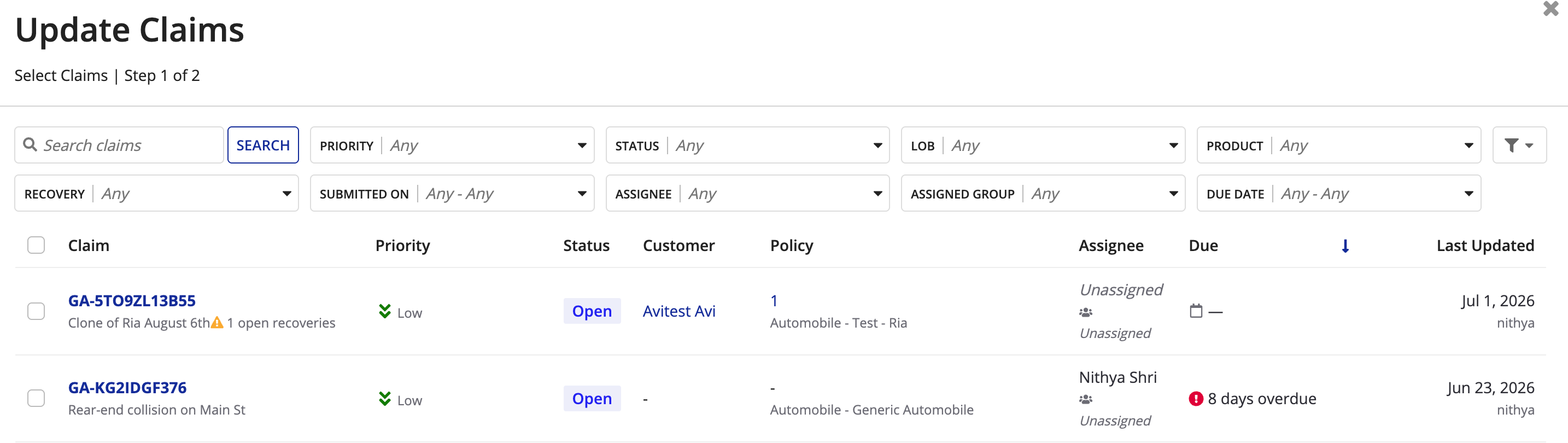Click 'Rear-end collision on Main St' description
The height and width of the screenshot is (443, 1568).
(156, 410)
